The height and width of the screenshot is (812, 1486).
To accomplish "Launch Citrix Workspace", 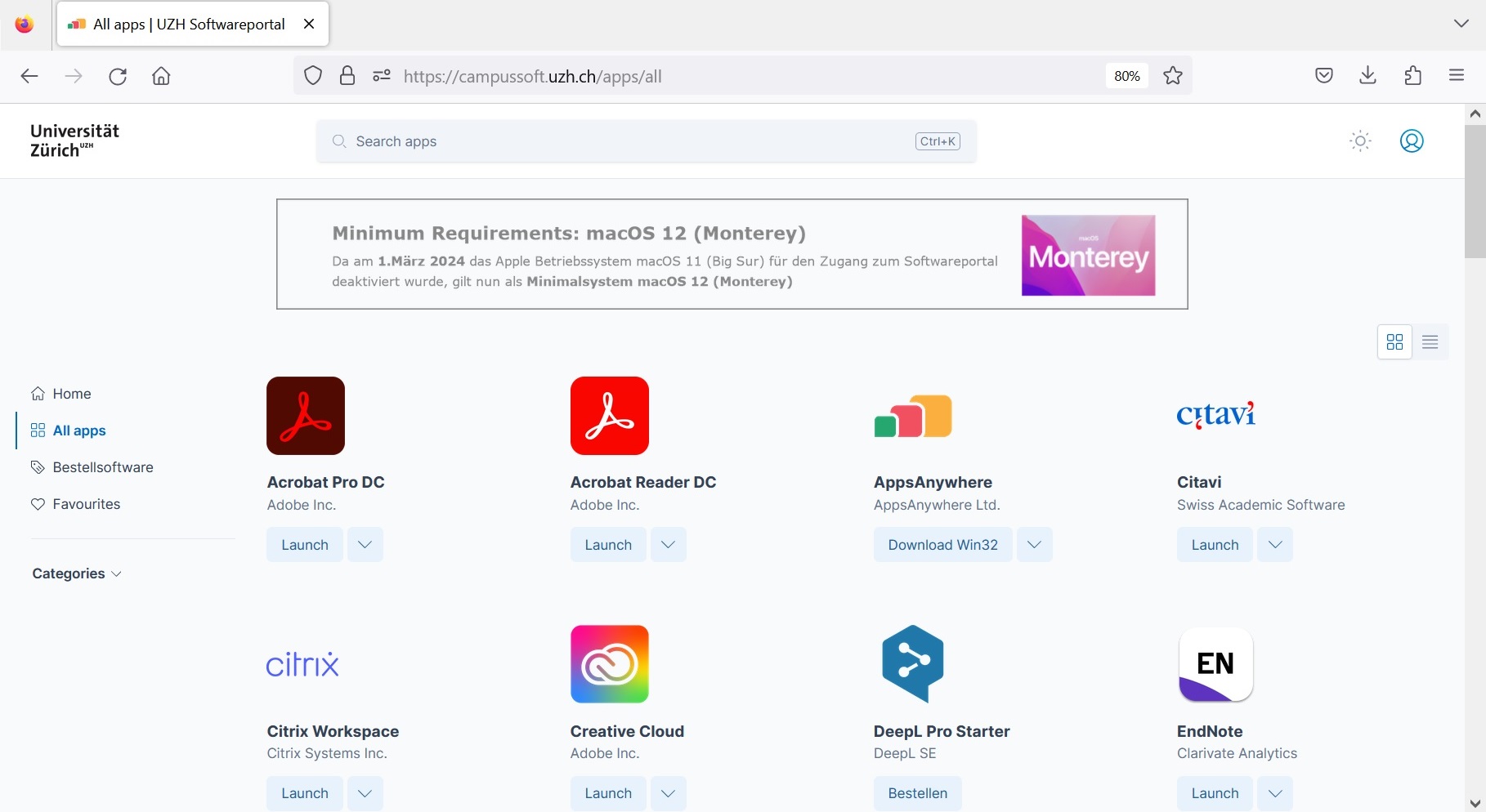I will click(305, 793).
